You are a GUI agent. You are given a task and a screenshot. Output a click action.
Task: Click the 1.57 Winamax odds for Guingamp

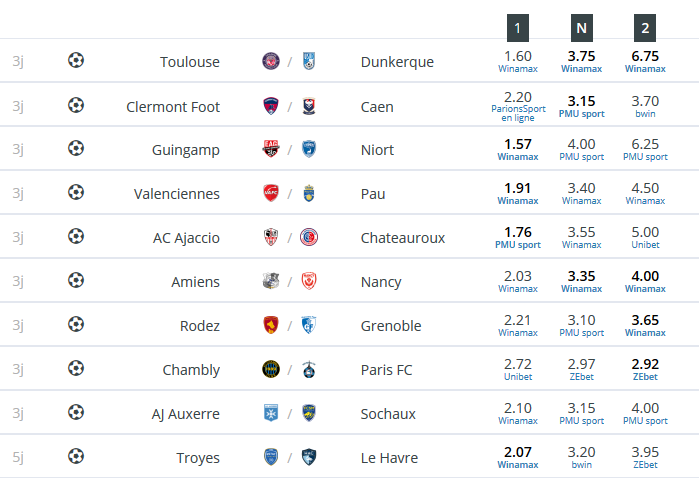click(518, 149)
